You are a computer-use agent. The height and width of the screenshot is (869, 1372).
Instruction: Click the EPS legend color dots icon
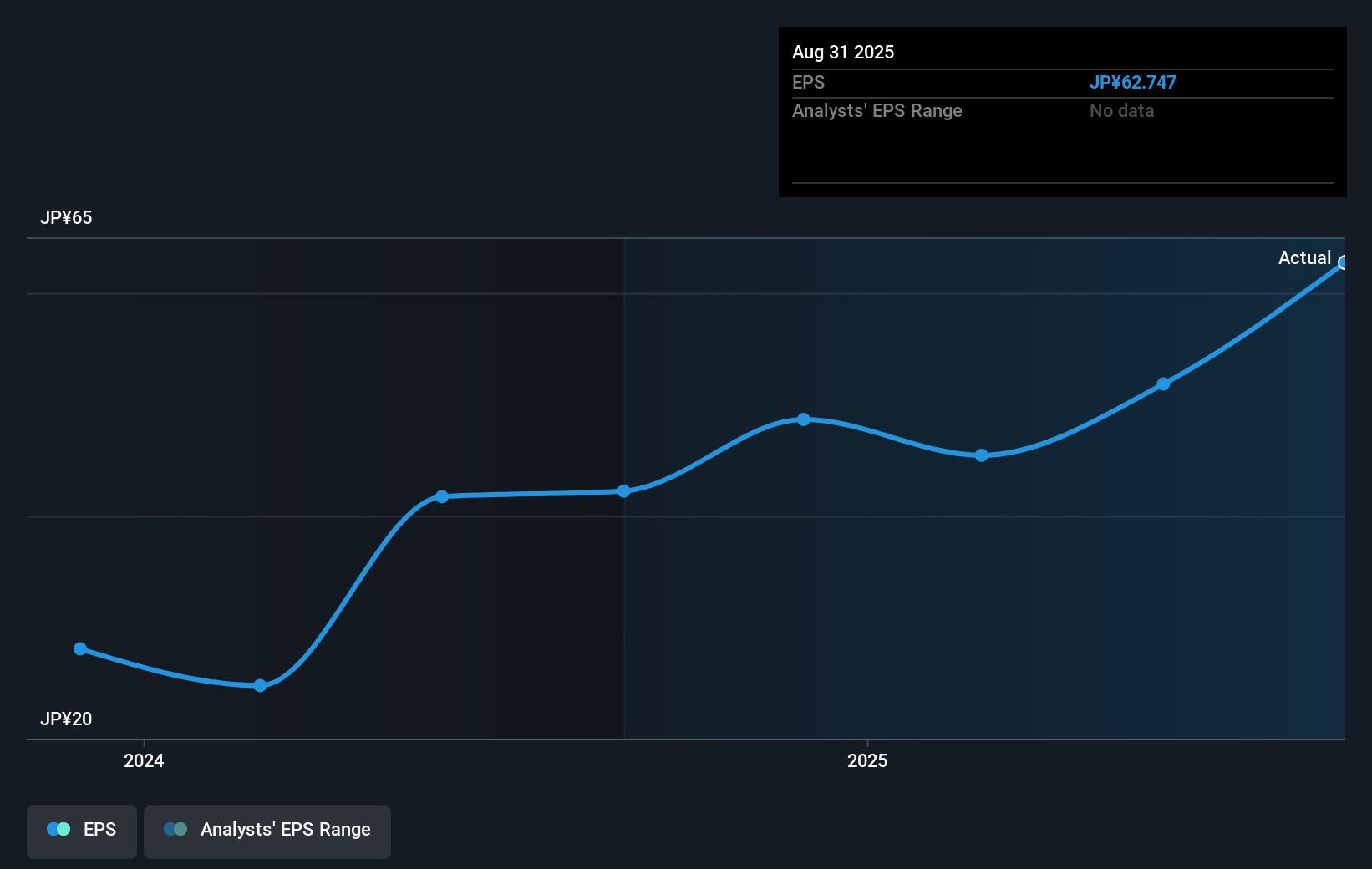(x=58, y=829)
